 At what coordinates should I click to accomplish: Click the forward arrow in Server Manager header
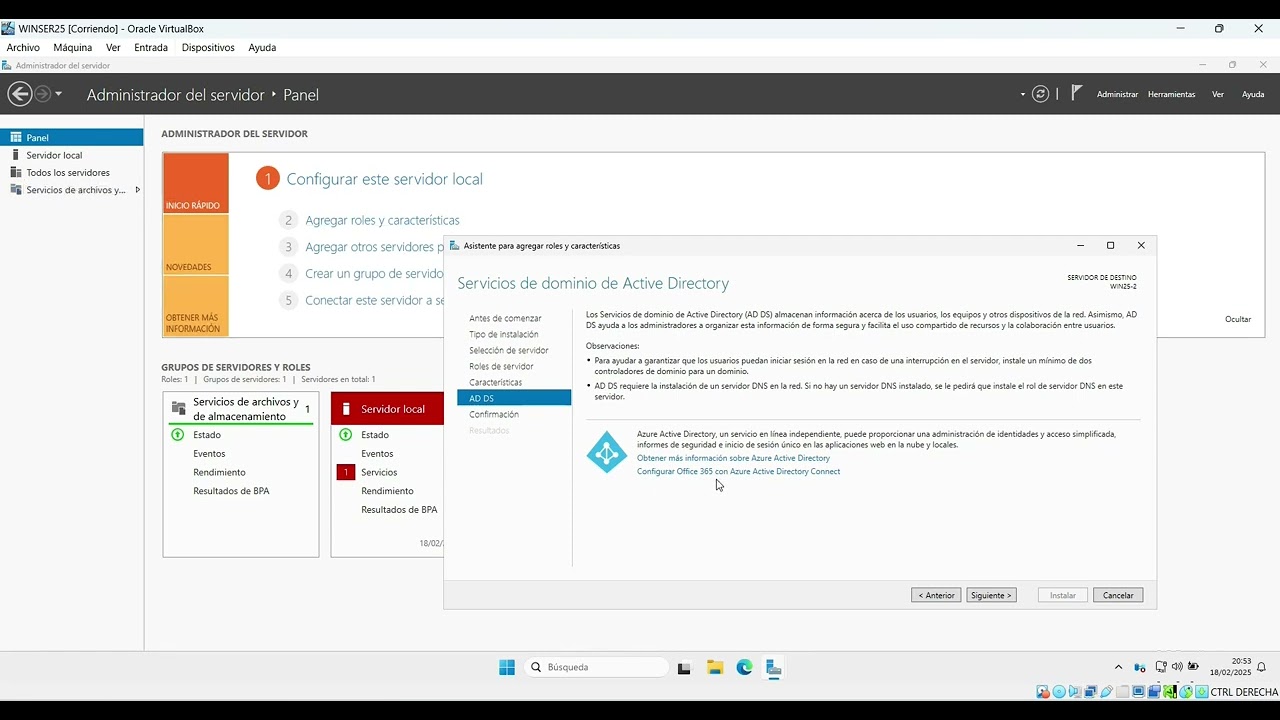point(42,94)
